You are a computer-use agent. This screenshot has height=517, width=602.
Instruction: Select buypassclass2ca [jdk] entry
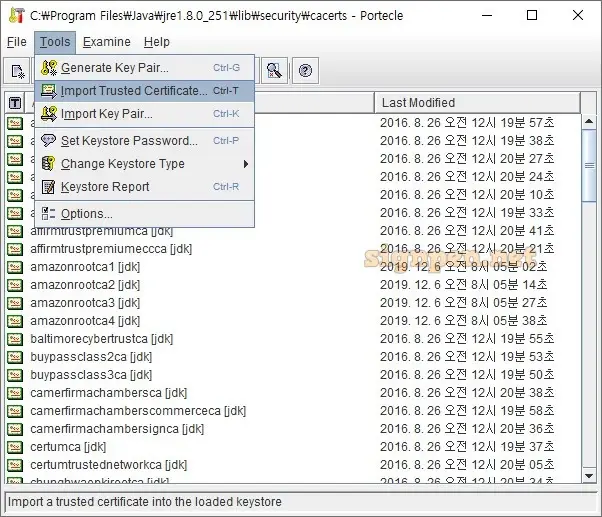91,357
